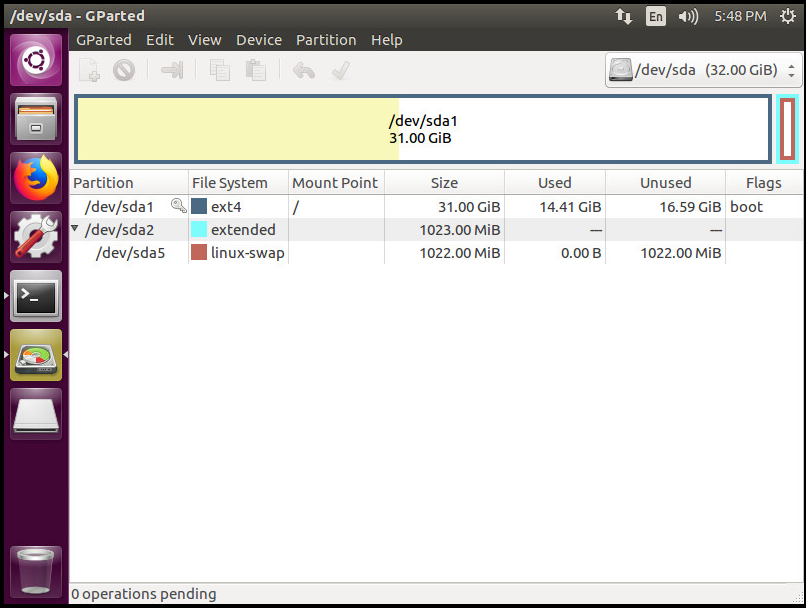Image resolution: width=806 pixels, height=608 pixels.
Task: Collapse the /dev/sda2 extended partition tree
Action: coord(75,229)
